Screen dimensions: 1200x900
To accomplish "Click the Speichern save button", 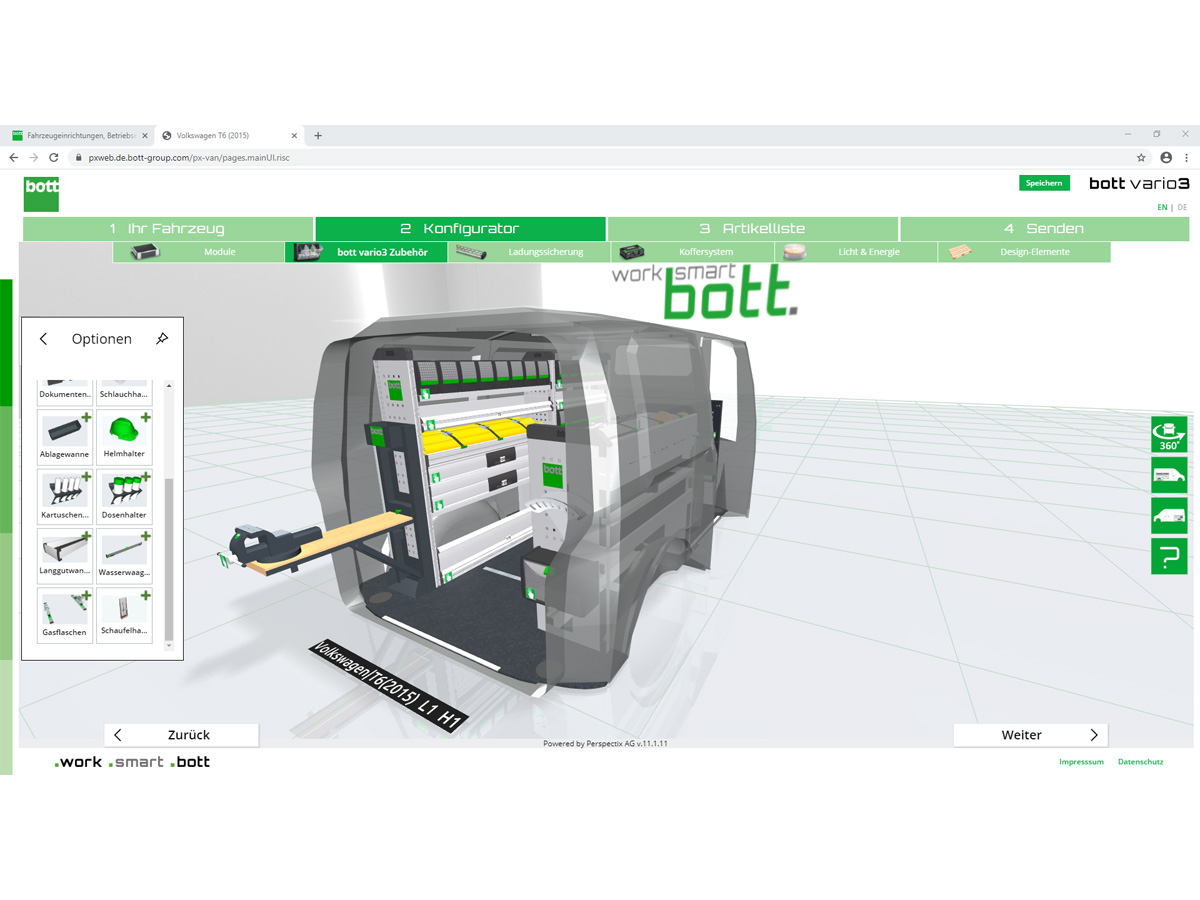I will (1044, 183).
